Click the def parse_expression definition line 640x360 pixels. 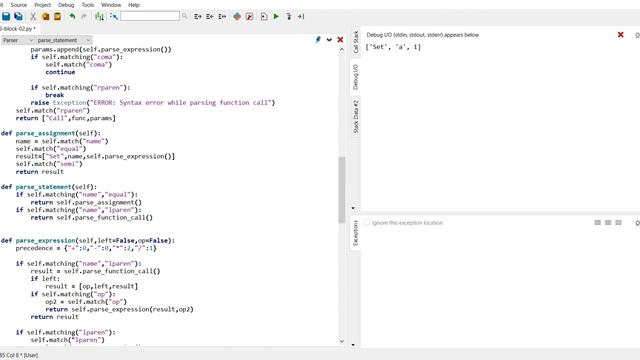[x=88, y=240]
